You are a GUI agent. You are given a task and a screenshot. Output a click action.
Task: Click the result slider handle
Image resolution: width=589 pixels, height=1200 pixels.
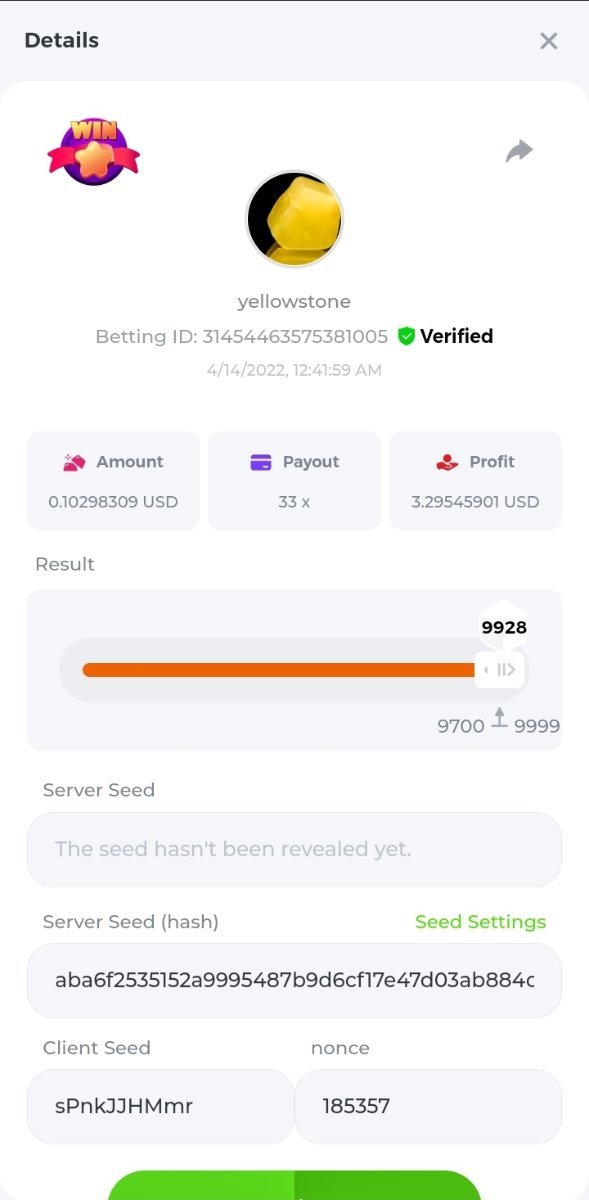click(499, 669)
